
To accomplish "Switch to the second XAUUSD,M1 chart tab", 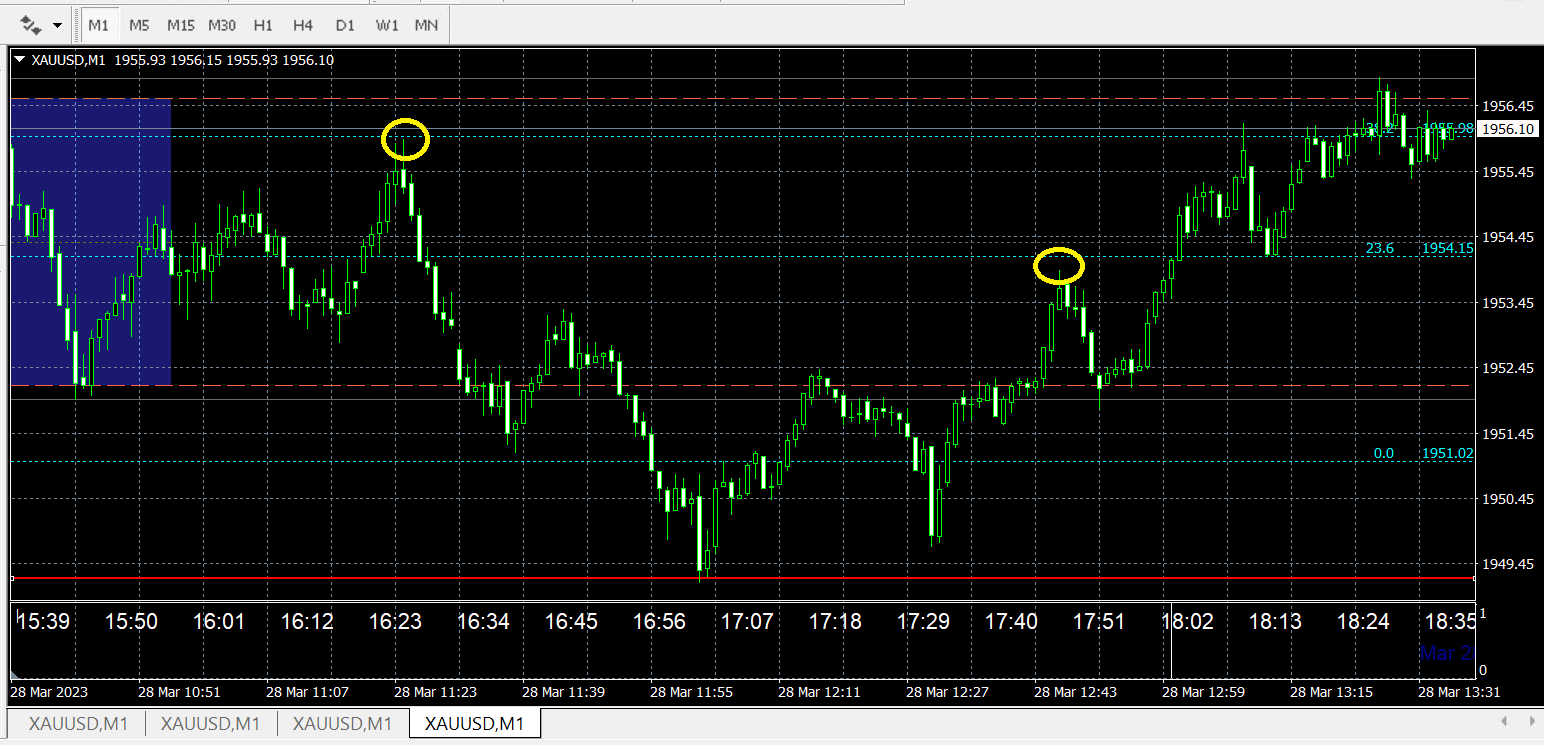I will click(211, 723).
